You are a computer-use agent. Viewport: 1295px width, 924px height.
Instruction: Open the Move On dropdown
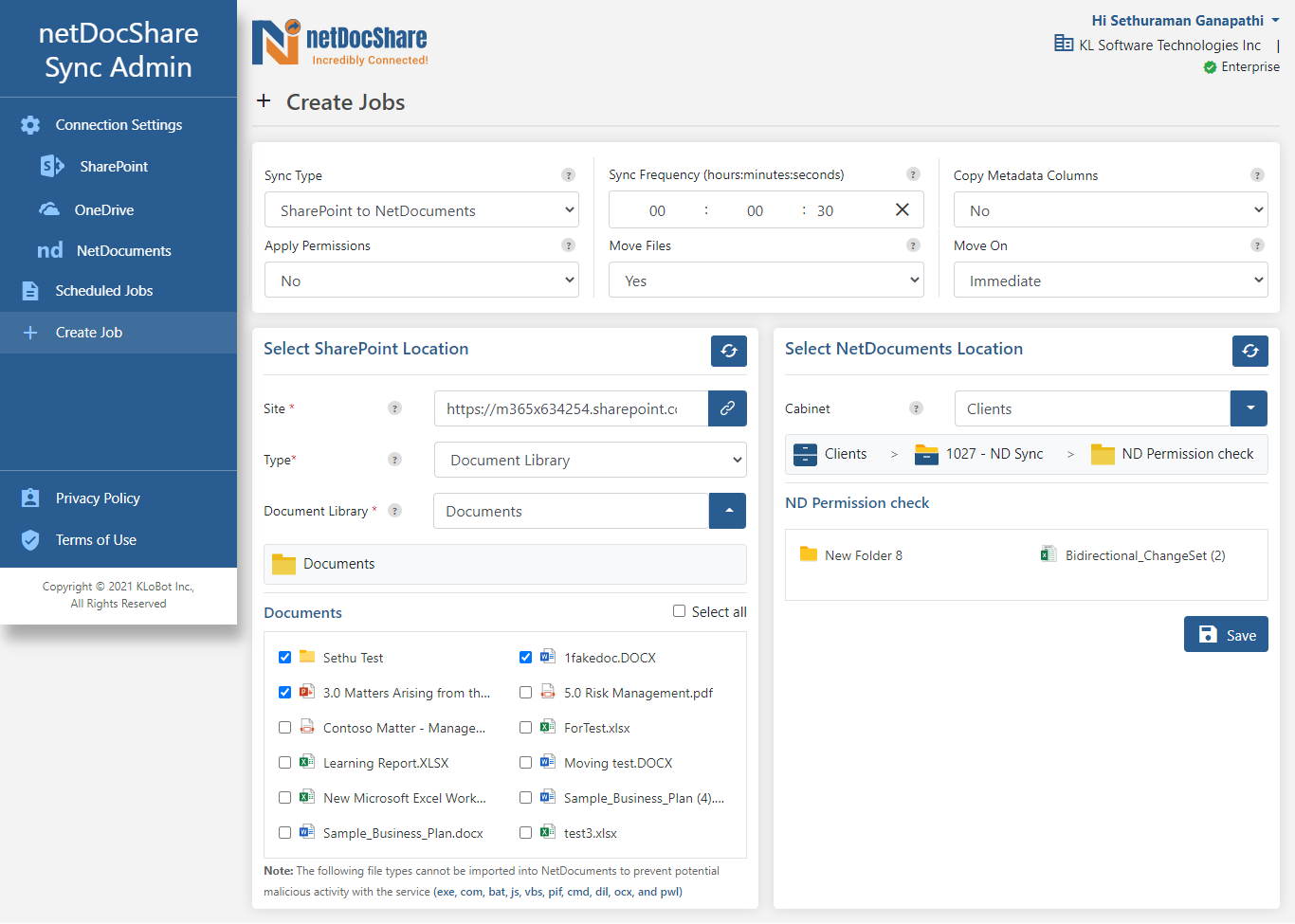(1110, 281)
